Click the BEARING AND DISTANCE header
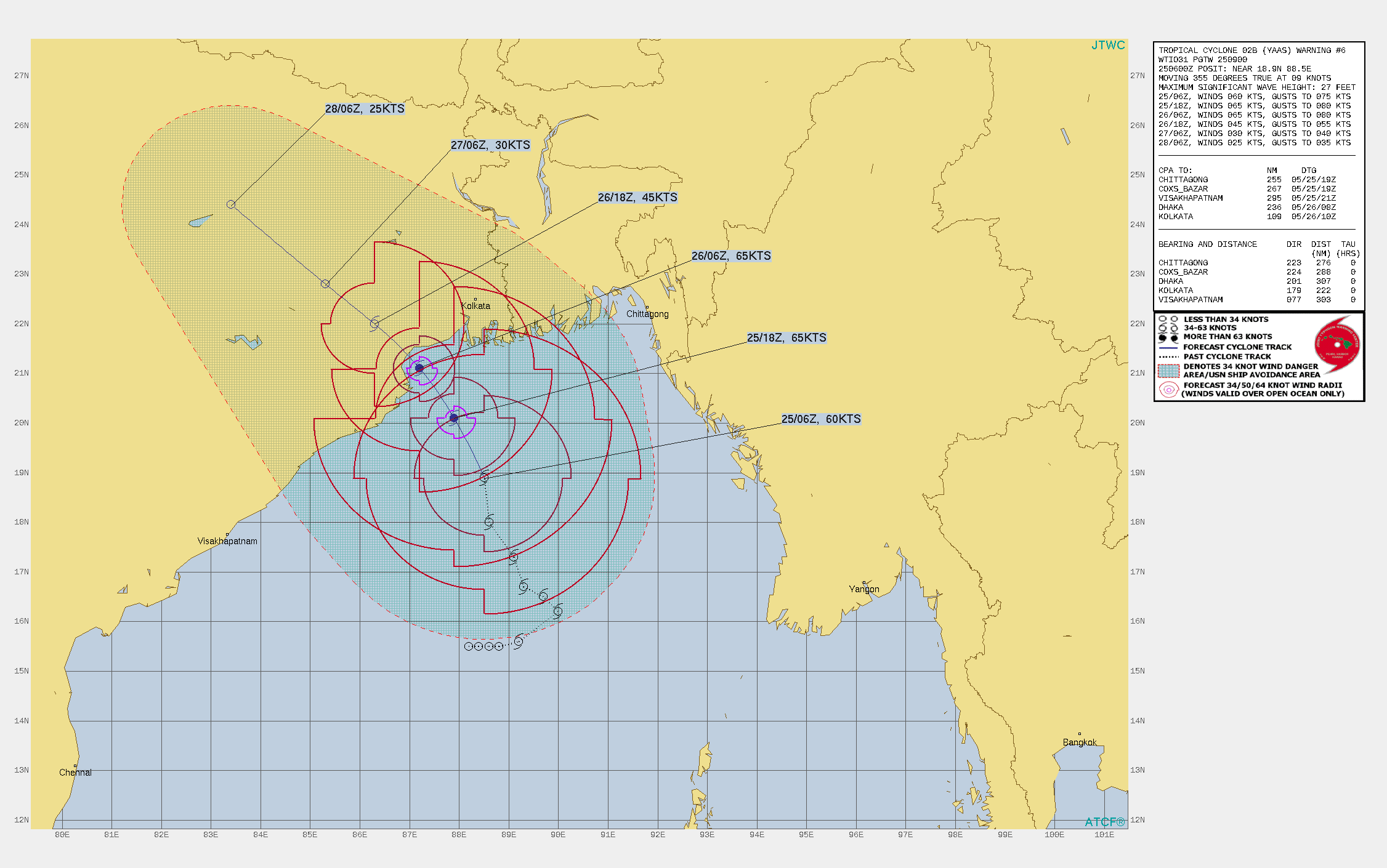1387x868 pixels. tap(1207, 244)
